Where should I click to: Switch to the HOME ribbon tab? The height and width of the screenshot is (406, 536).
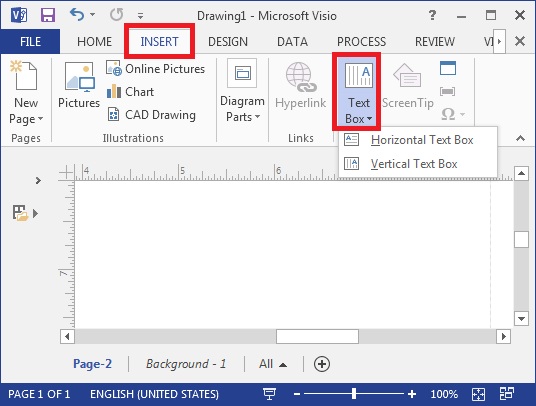tap(94, 42)
